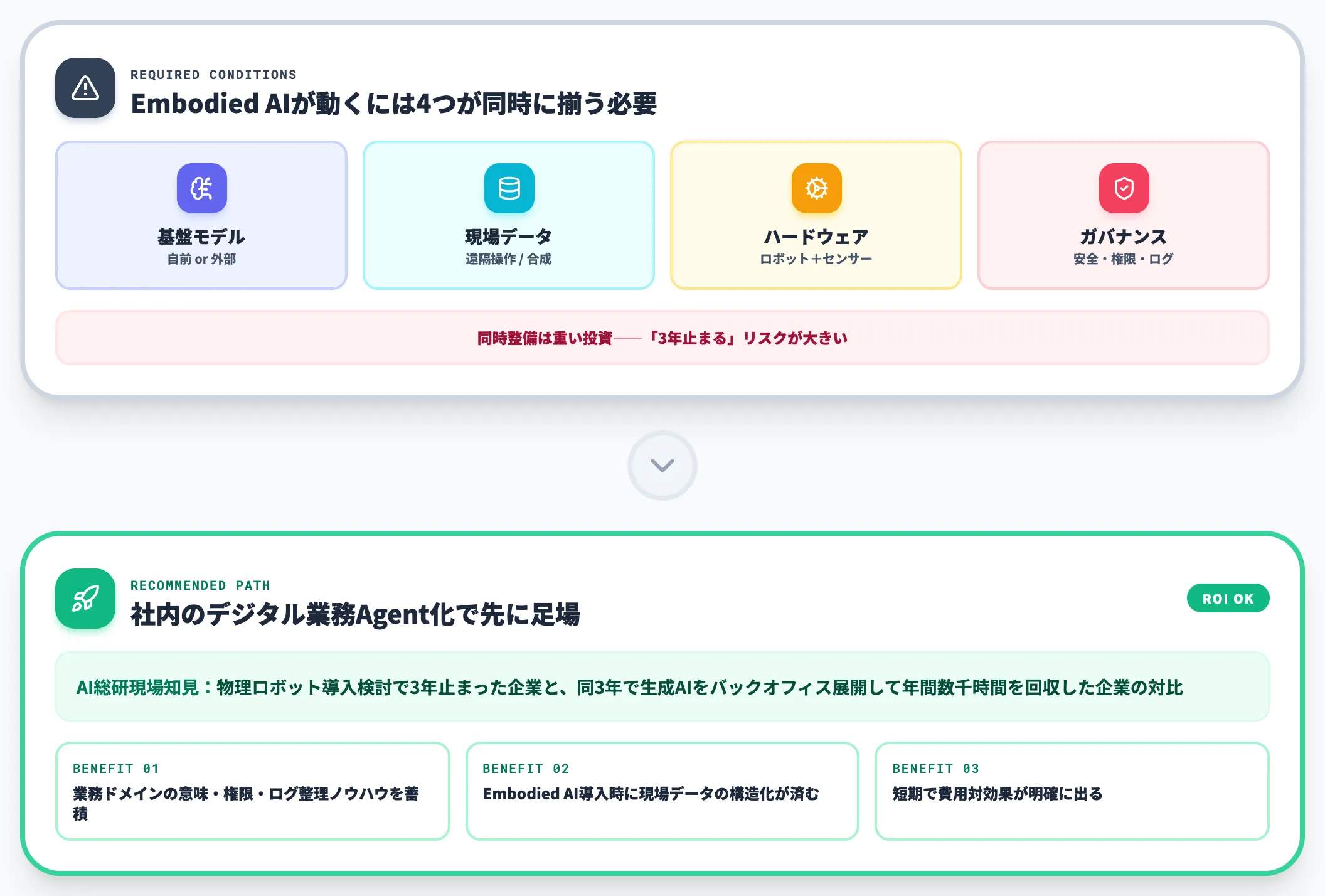
Task: Click the BENEFIT 01 label
Action: pyautogui.click(x=116, y=769)
